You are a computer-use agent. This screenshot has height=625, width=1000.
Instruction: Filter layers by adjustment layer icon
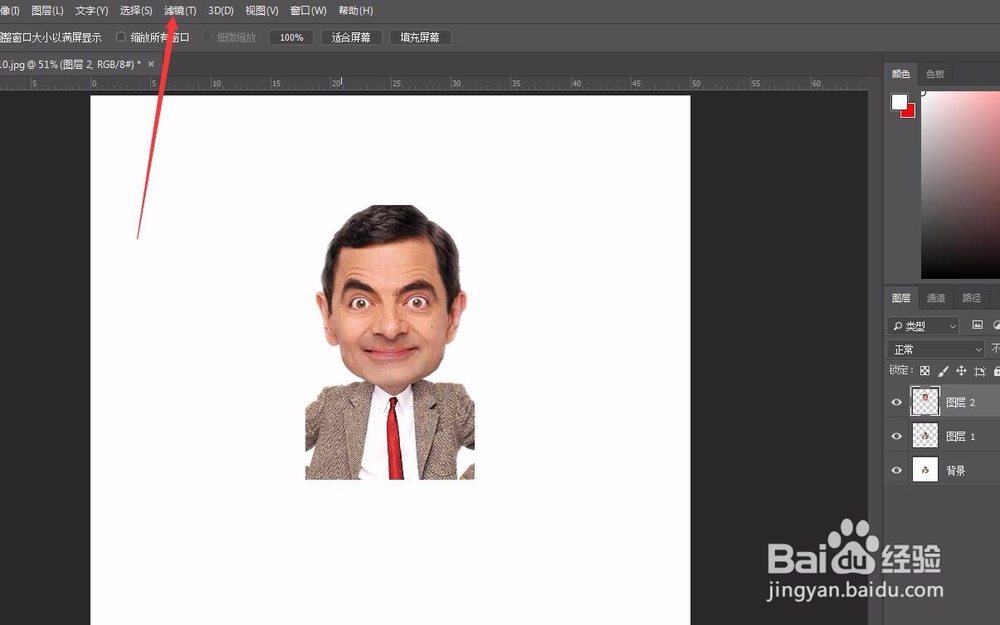pyautogui.click(x=996, y=325)
